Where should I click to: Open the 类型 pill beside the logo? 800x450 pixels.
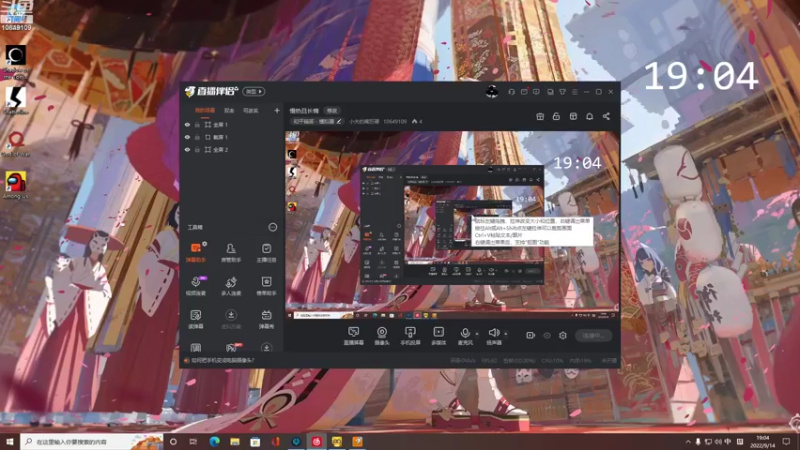pos(254,91)
